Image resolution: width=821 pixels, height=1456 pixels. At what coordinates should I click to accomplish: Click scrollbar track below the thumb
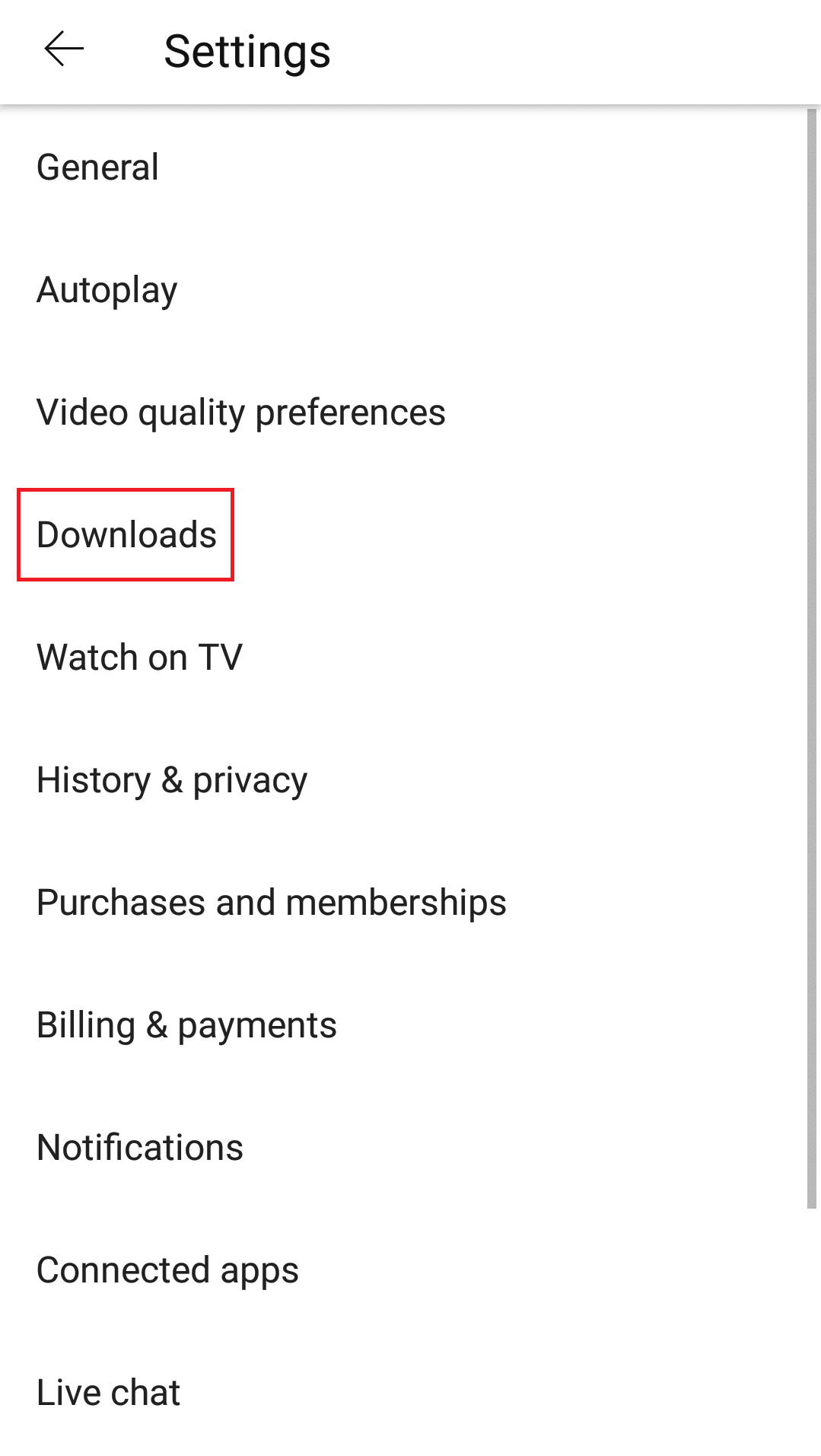812,1332
